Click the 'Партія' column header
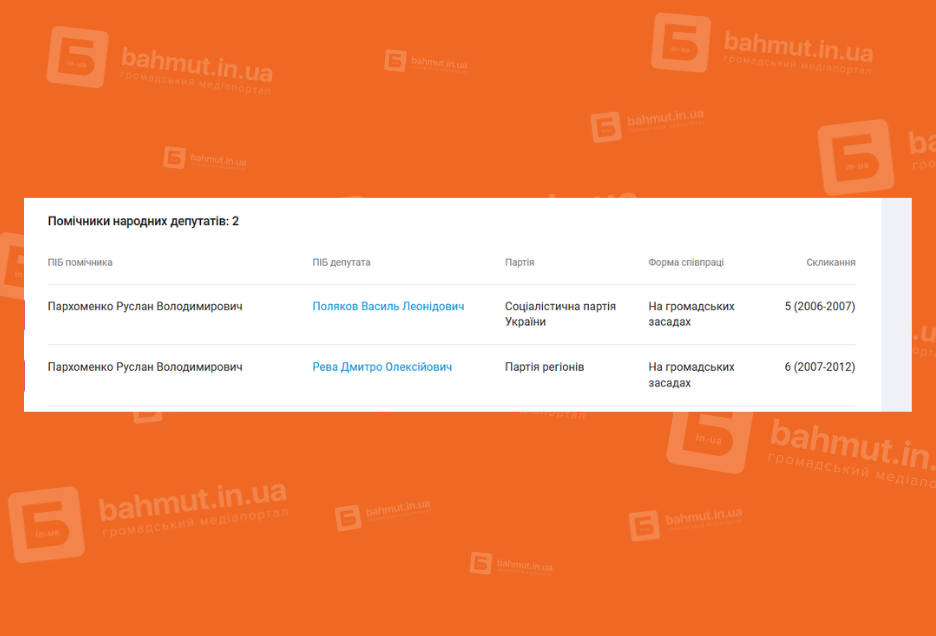Image resolution: width=936 pixels, height=636 pixels. 519,262
